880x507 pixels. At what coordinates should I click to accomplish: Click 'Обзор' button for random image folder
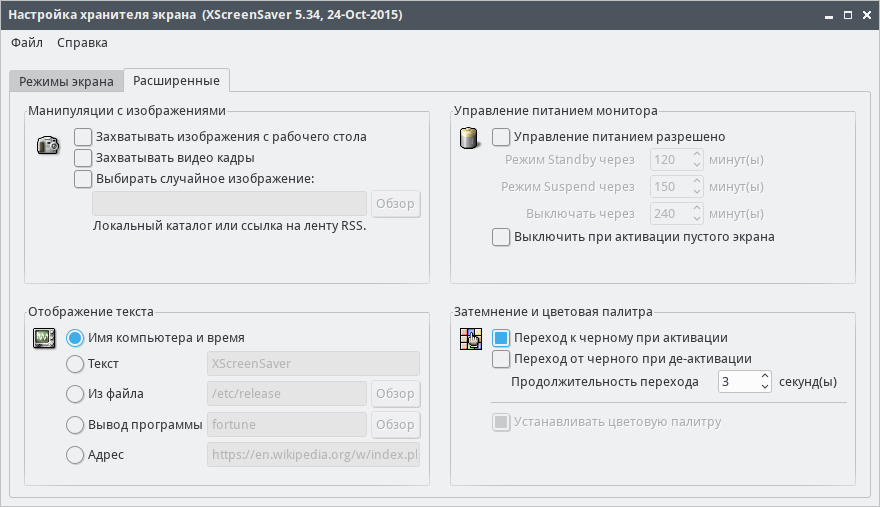[x=395, y=204]
